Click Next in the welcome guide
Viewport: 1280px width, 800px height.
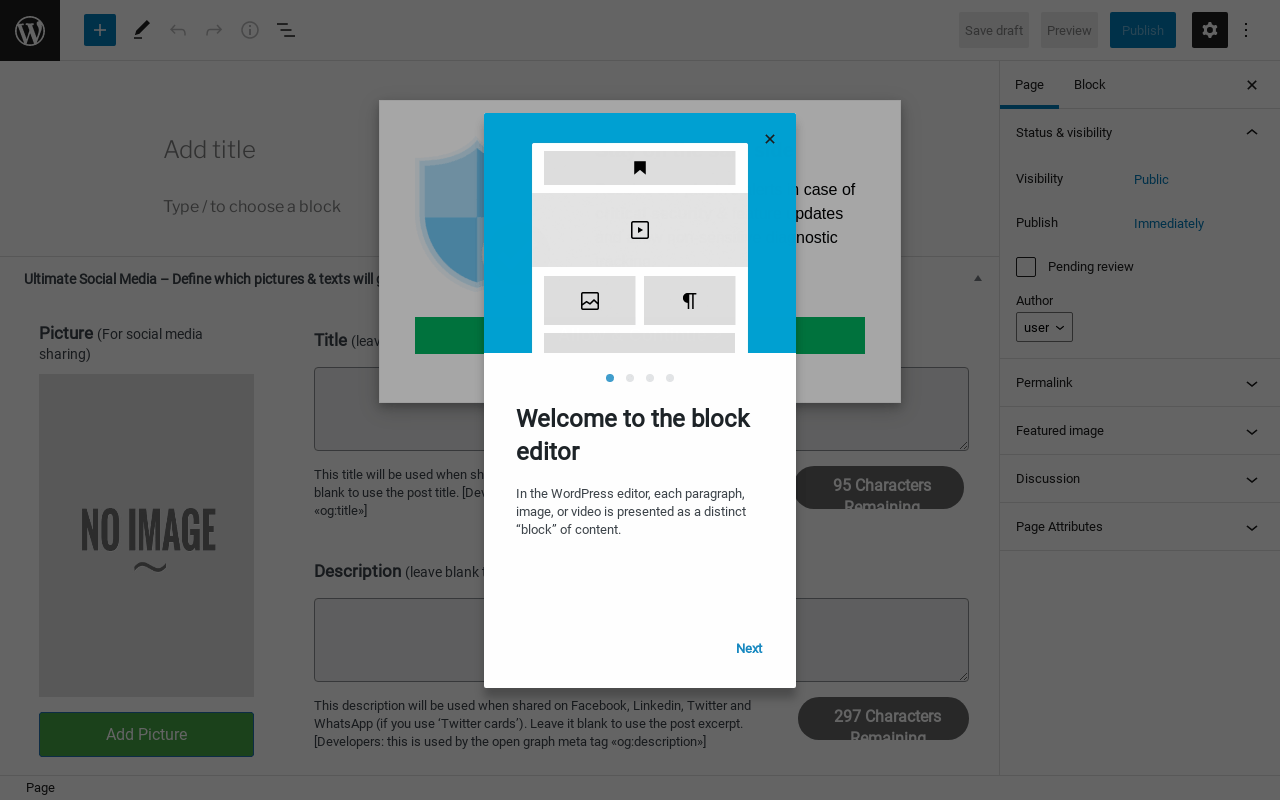749,648
